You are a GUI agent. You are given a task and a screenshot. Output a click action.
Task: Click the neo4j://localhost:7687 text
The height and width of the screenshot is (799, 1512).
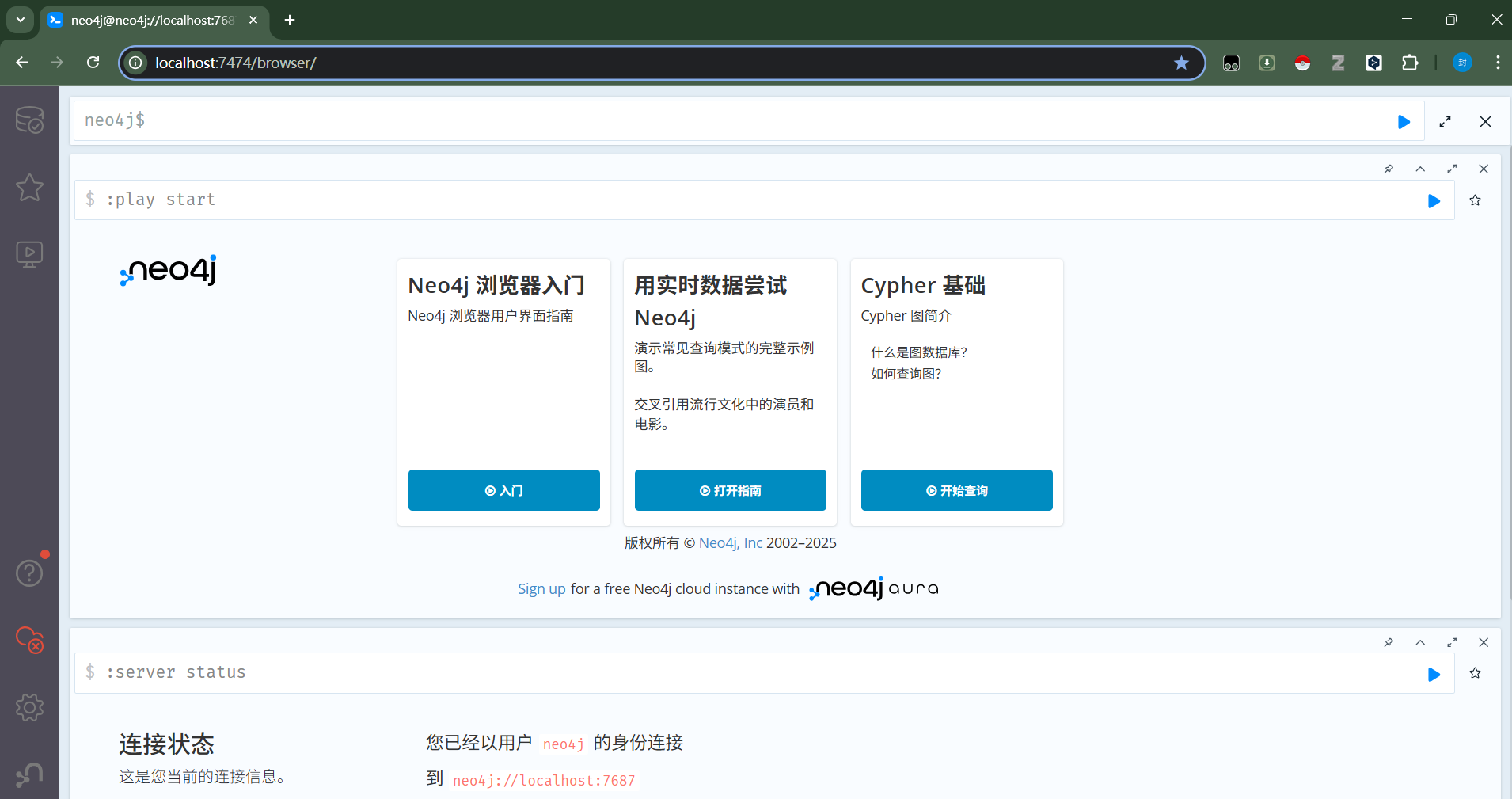pos(544,781)
